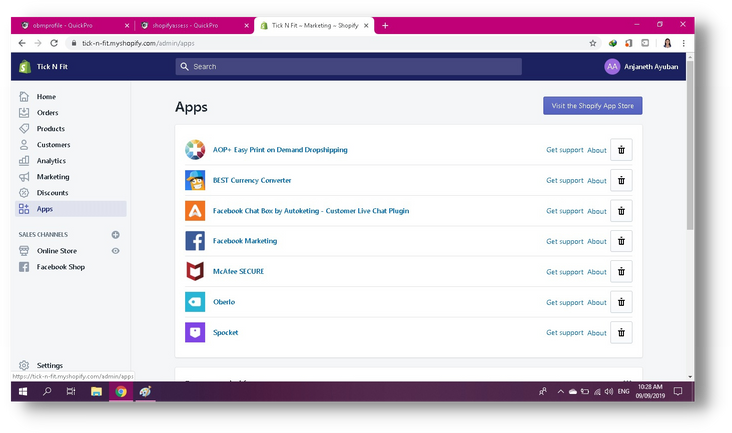View Online Store with eye icon
Viewport: 732px width, 433px height.
pyautogui.click(x=115, y=251)
